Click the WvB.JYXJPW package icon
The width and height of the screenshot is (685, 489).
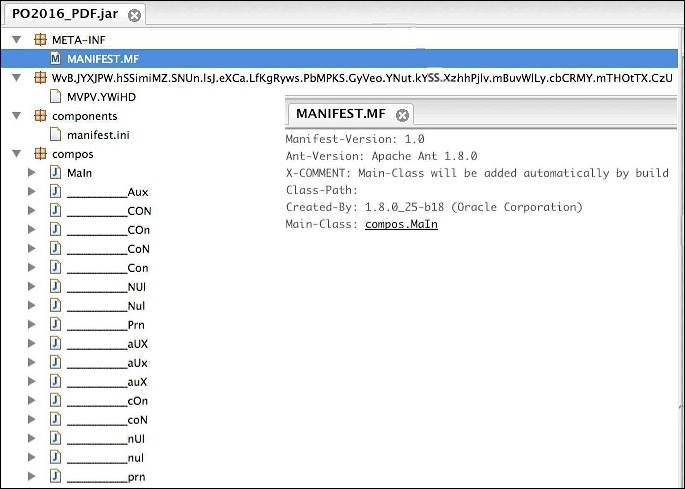[x=40, y=78]
